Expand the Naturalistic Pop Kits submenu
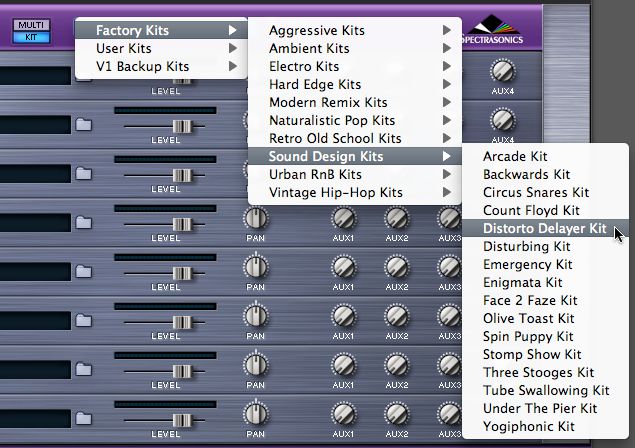635x448 pixels. coord(355,120)
